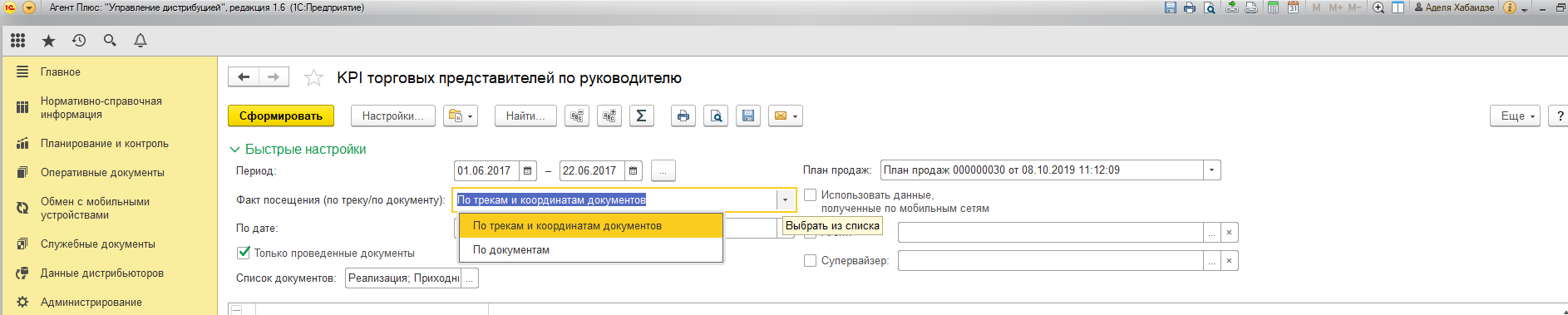Calculate the sum with Sigma button
This screenshot has width=1568, height=315.
click(642, 116)
